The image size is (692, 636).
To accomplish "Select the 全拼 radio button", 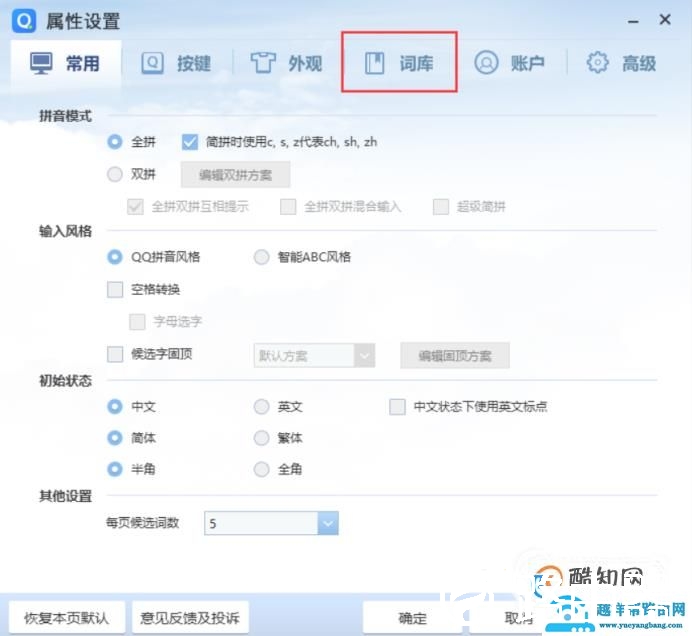I will point(115,142).
